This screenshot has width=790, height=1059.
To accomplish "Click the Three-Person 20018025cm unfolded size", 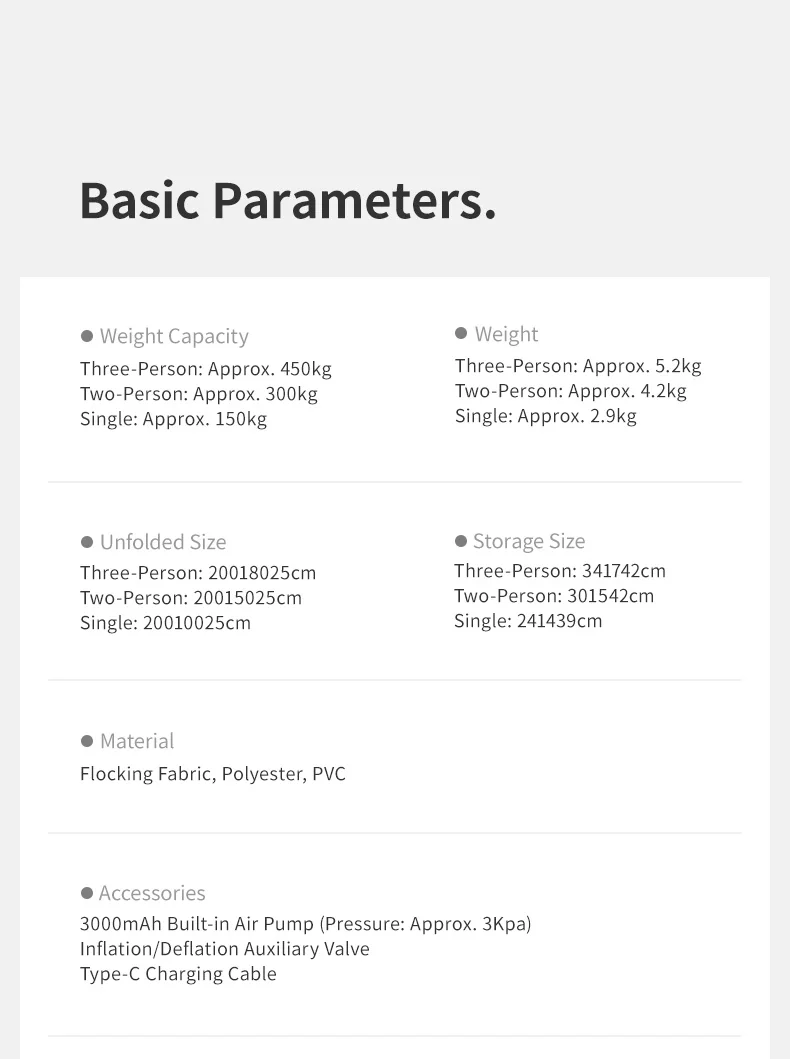I will point(198,573).
